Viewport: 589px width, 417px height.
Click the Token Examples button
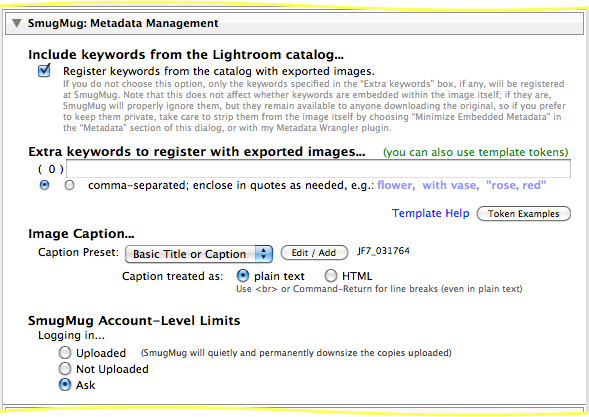pos(524,214)
